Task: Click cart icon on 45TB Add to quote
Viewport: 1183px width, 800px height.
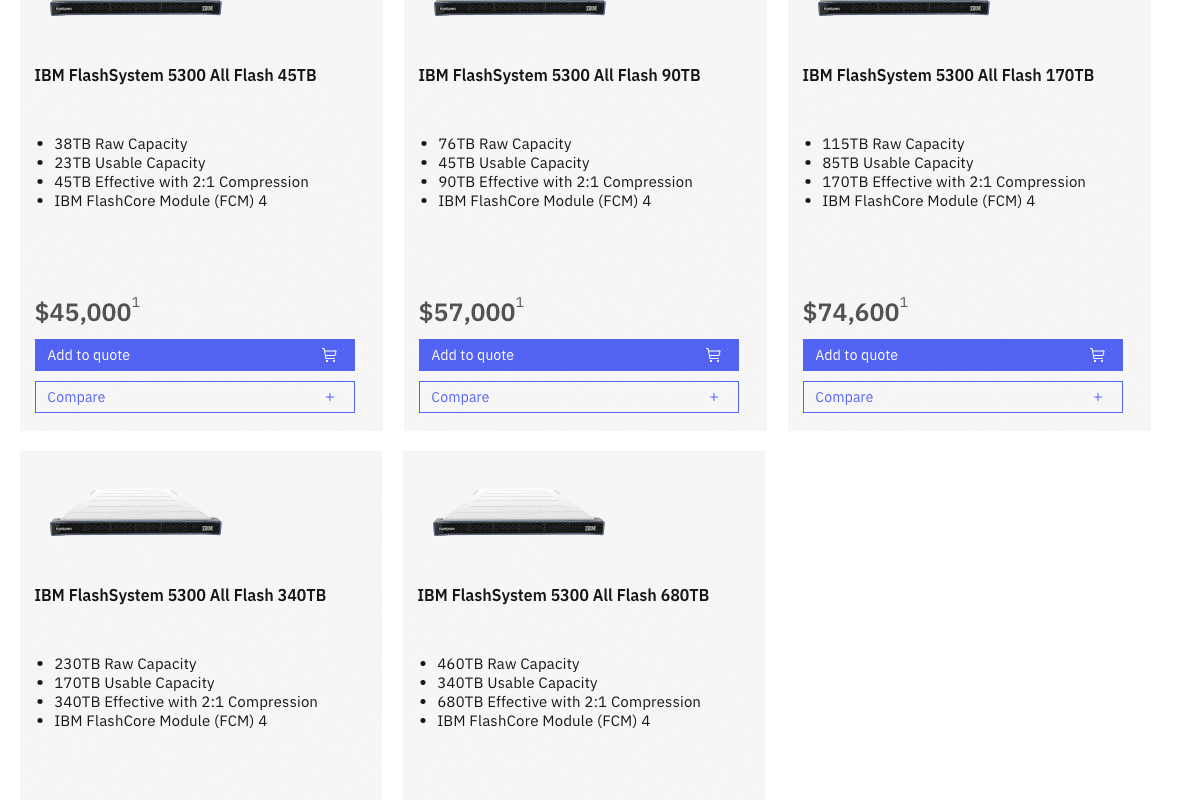Action: 330,355
